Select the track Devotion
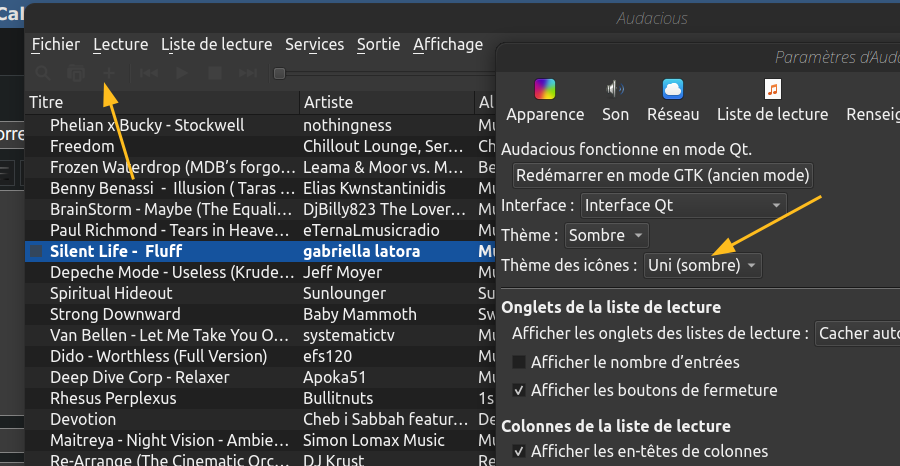Screen dimensions: 900x466 click(x=83, y=420)
